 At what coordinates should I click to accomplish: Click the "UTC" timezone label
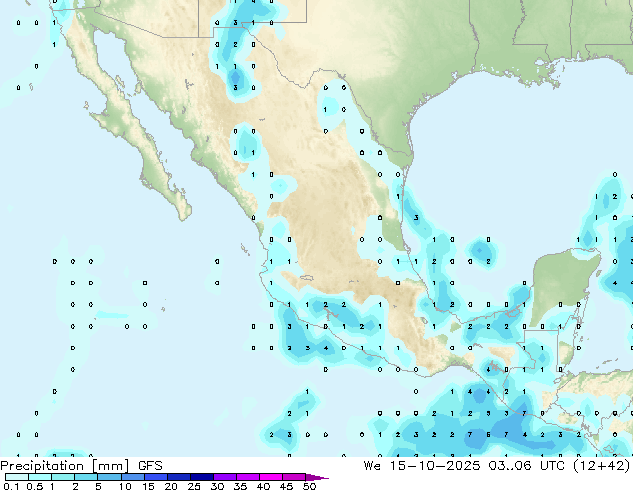coord(552,466)
